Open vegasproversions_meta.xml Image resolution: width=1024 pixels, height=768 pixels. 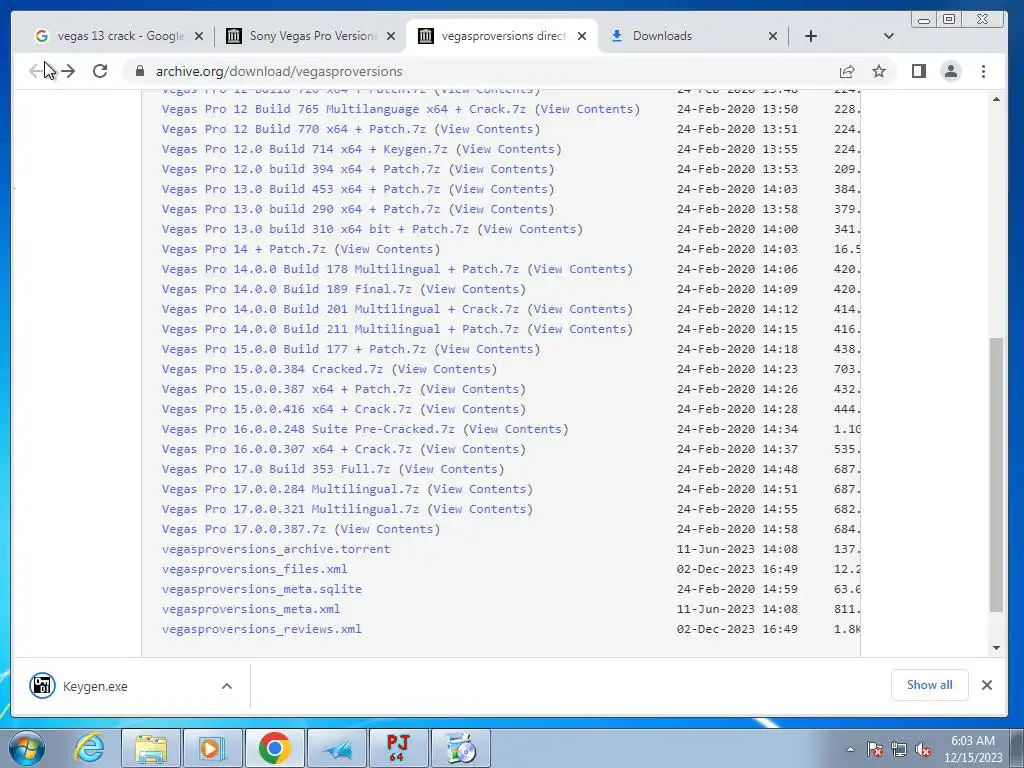[x=251, y=609]
